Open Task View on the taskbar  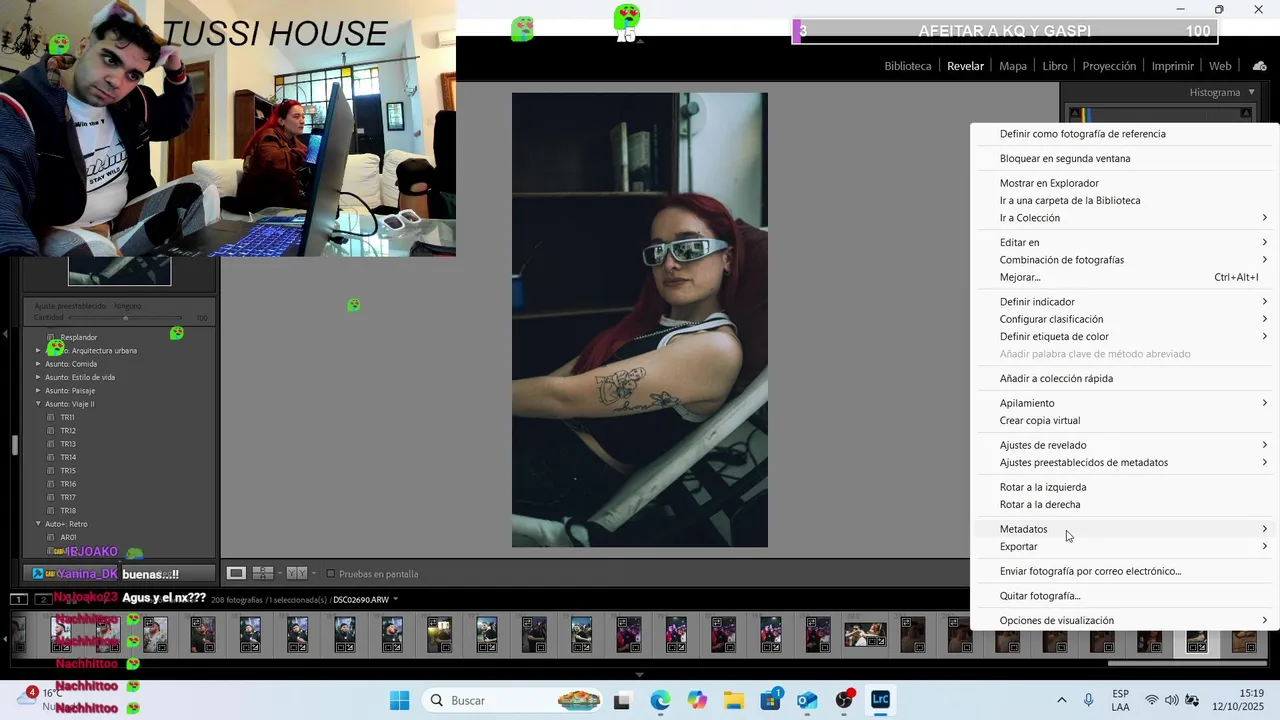(622, 700)
